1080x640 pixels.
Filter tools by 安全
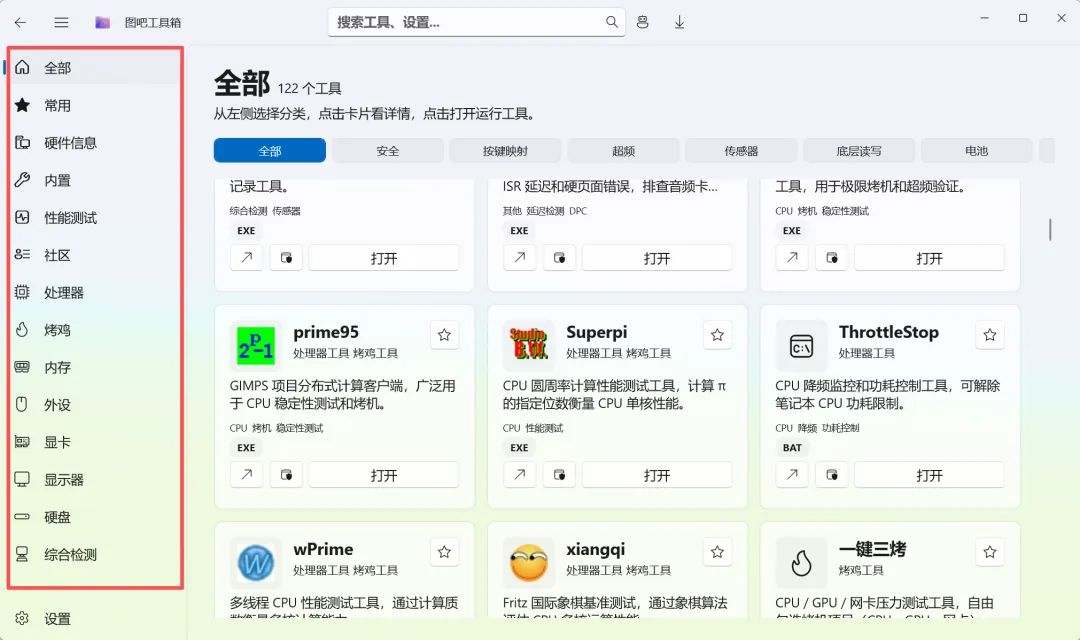pos(388,151)
